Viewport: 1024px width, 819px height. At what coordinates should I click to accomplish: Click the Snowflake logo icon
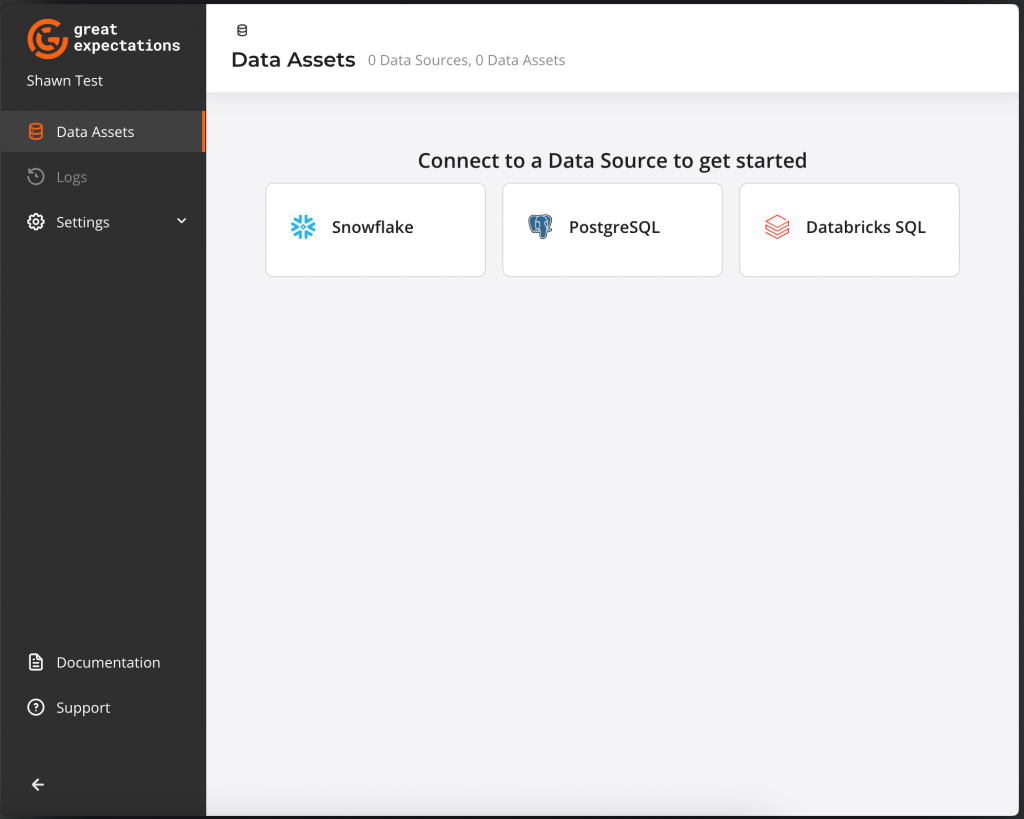coord(303,227)
